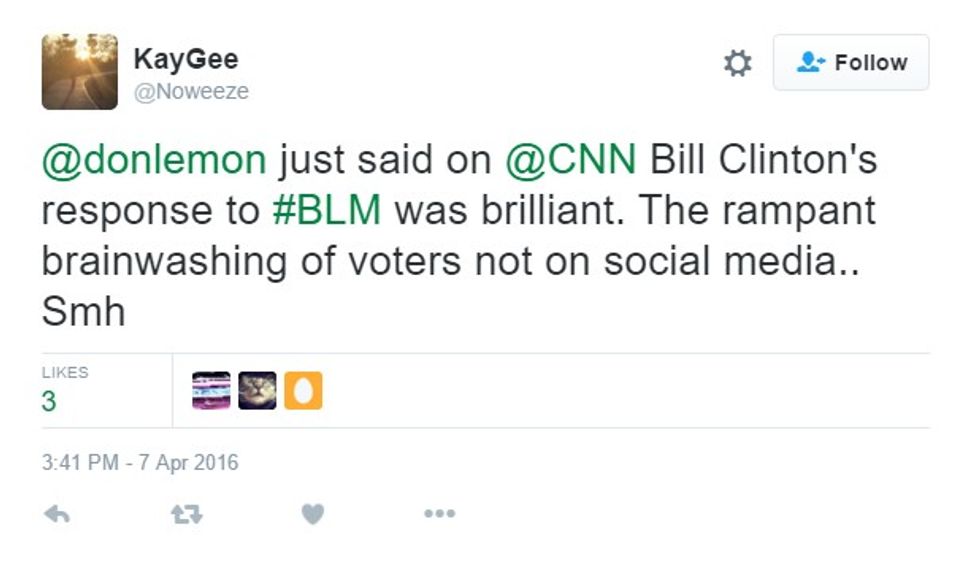View the first liker's striped avatar
Screen dimensions: 980x563
(x=211, y=391)
